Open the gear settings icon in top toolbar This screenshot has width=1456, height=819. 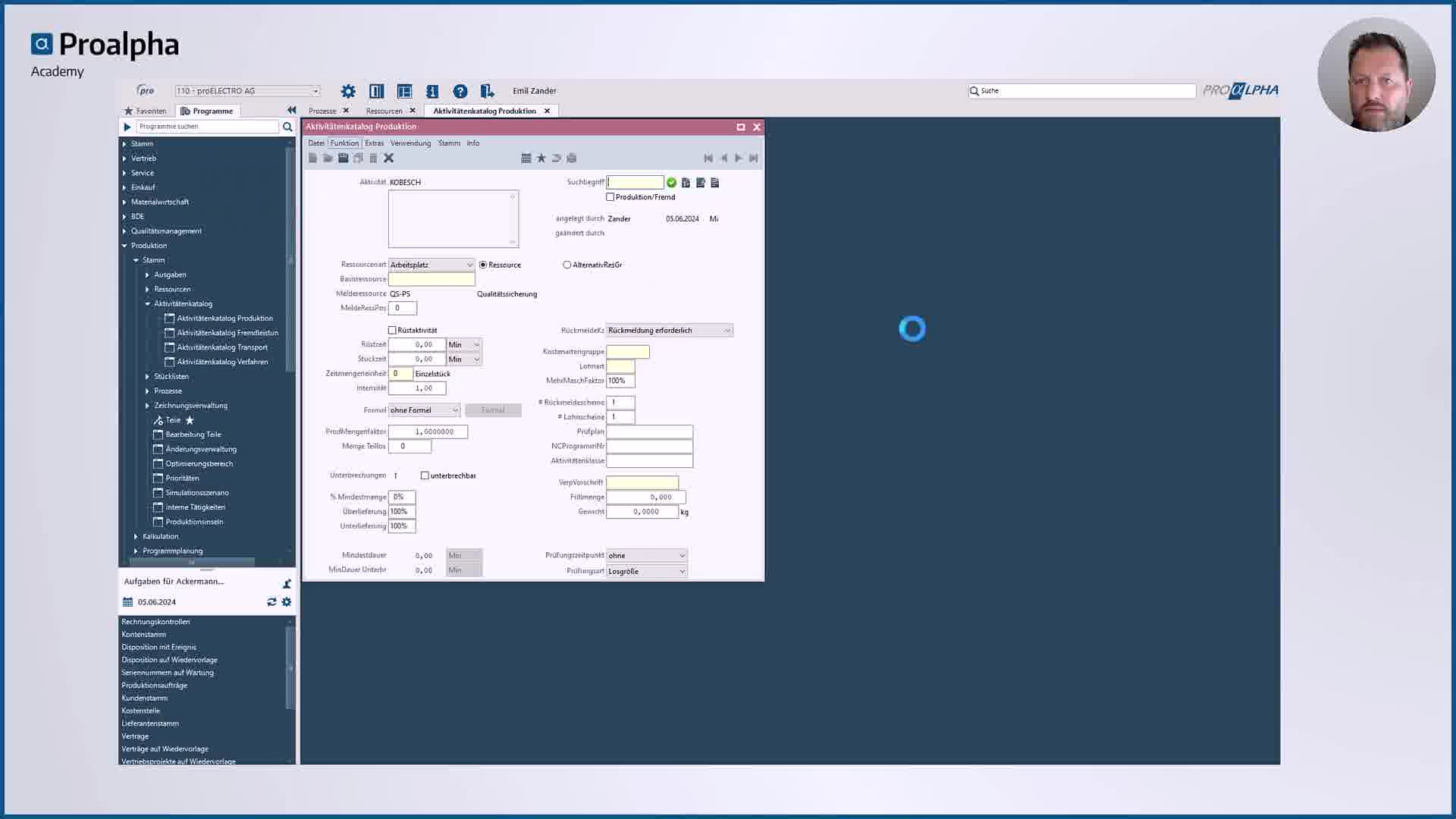(x=348, y=91)
